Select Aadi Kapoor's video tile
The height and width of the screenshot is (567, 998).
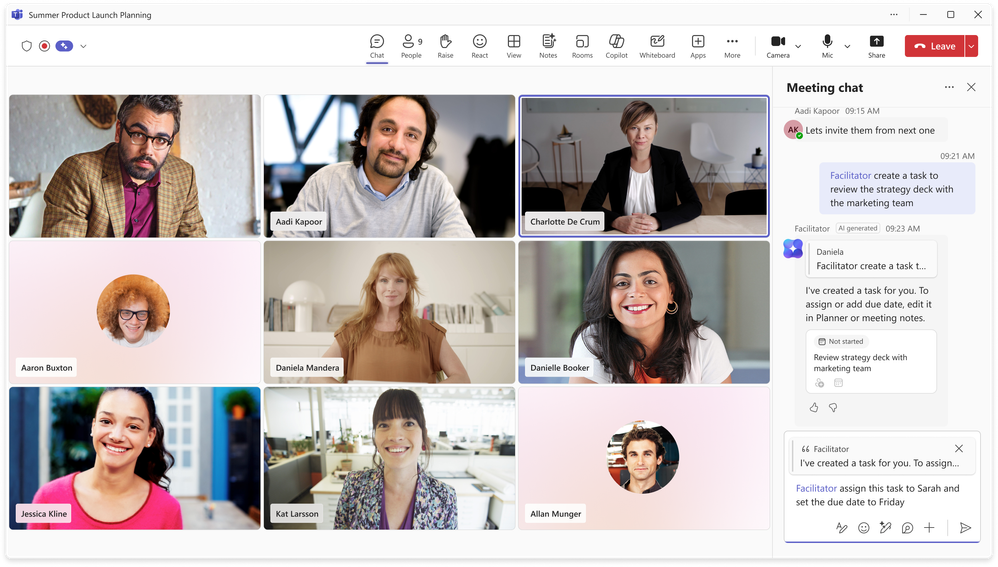(x=390, y=166)
